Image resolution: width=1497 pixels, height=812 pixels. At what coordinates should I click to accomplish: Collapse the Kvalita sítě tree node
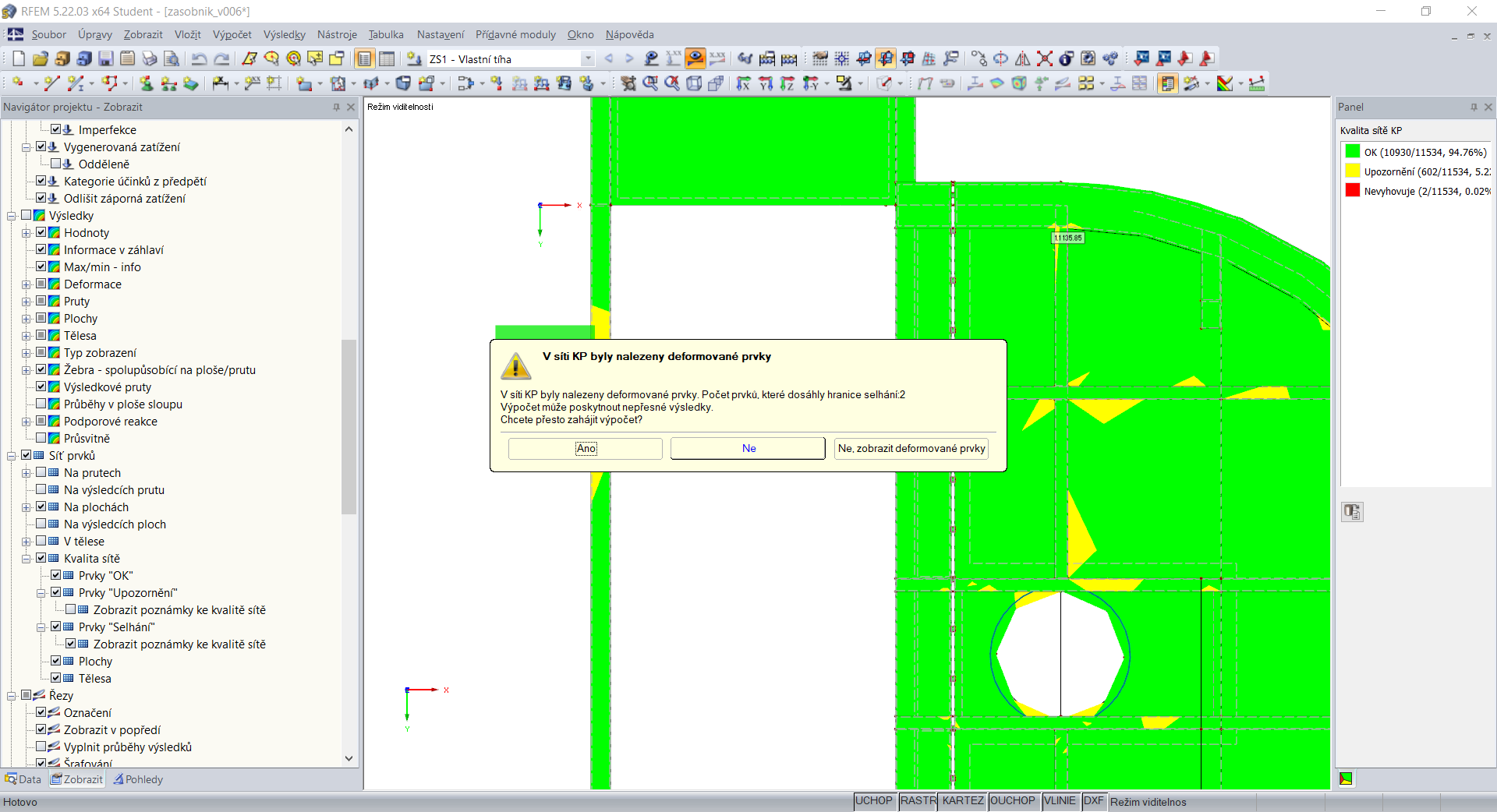[27, 559]
